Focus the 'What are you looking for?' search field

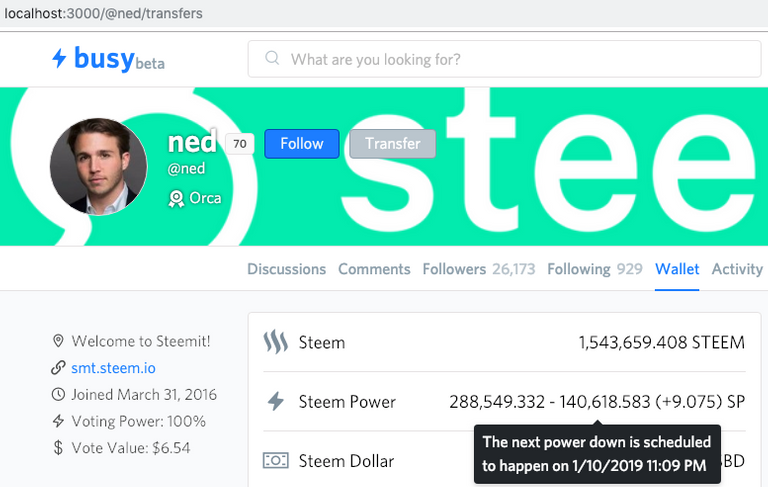coord(504,59)
